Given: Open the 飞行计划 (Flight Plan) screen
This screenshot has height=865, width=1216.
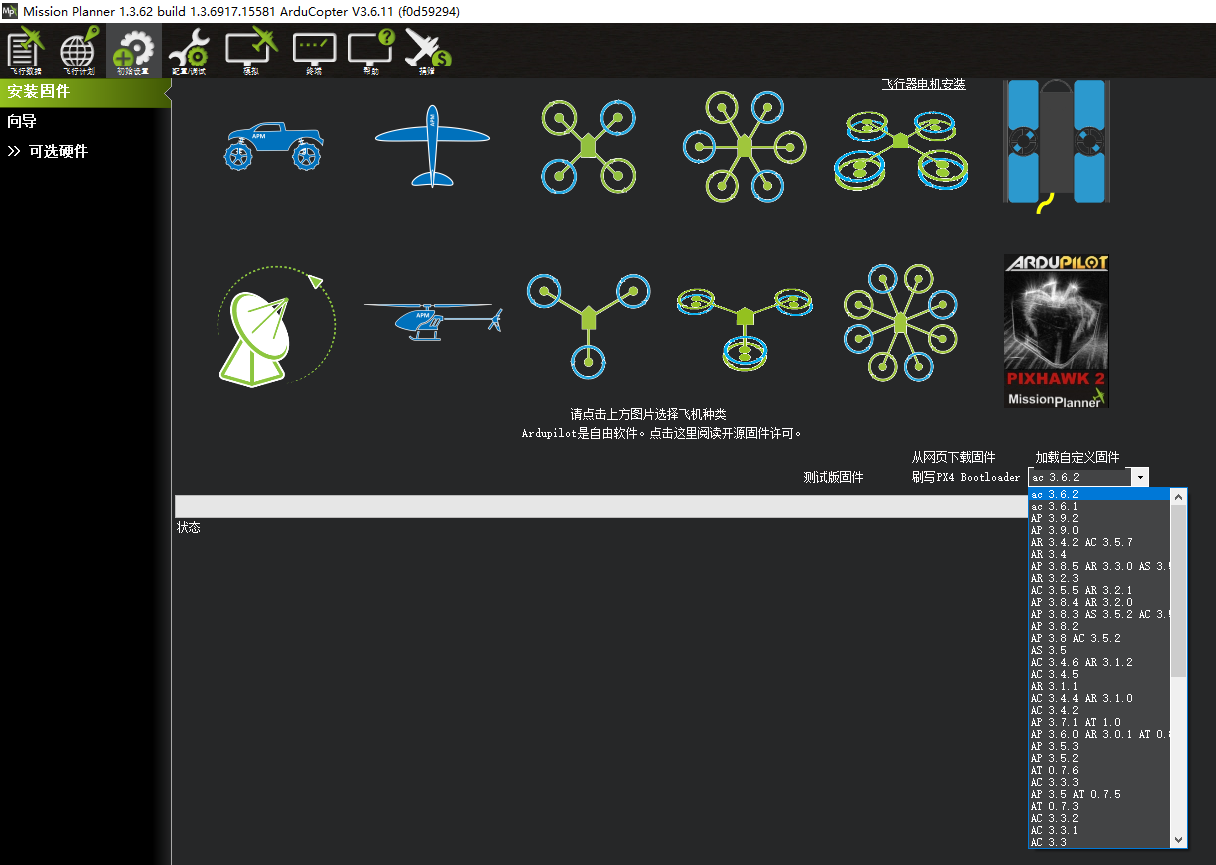Looking at the screenshot, I should pos(78,50).
